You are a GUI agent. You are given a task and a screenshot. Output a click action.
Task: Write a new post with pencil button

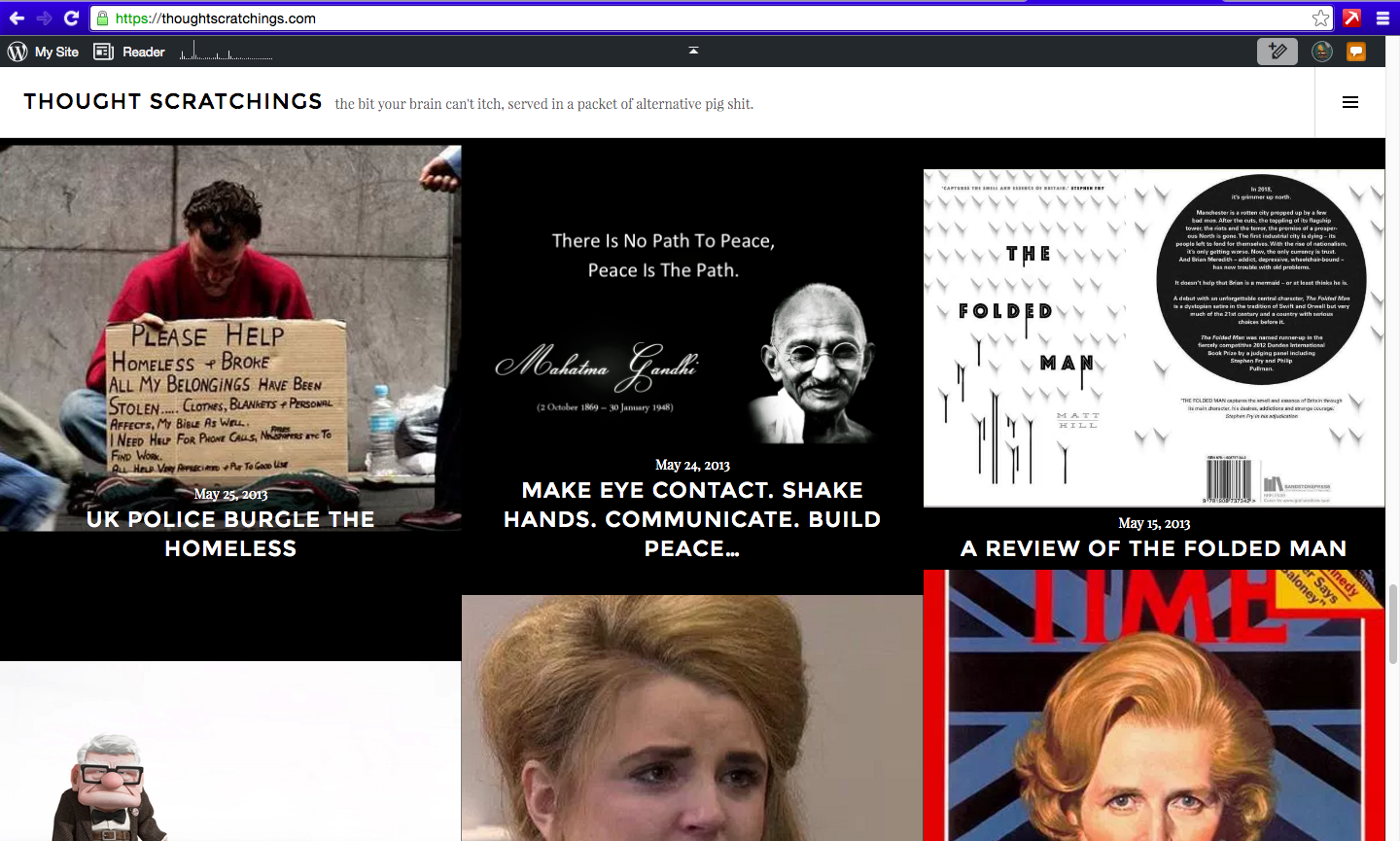(x=1277, y=52)
